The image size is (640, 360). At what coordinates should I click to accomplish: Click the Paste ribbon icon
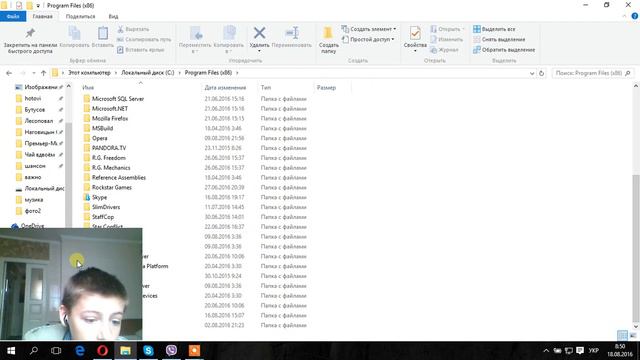coord(102,33)
